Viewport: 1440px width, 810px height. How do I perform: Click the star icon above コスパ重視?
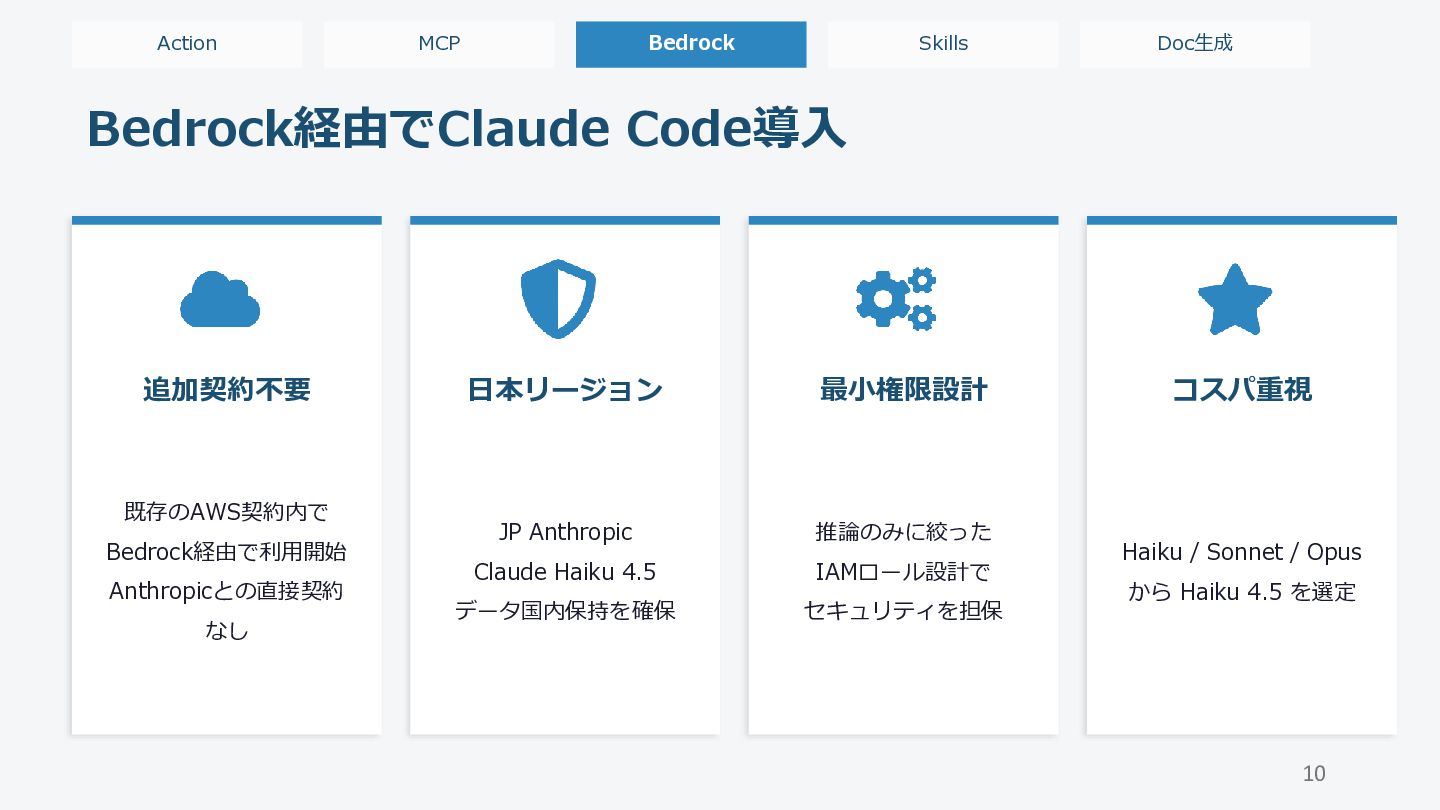tap(1235, 299)
